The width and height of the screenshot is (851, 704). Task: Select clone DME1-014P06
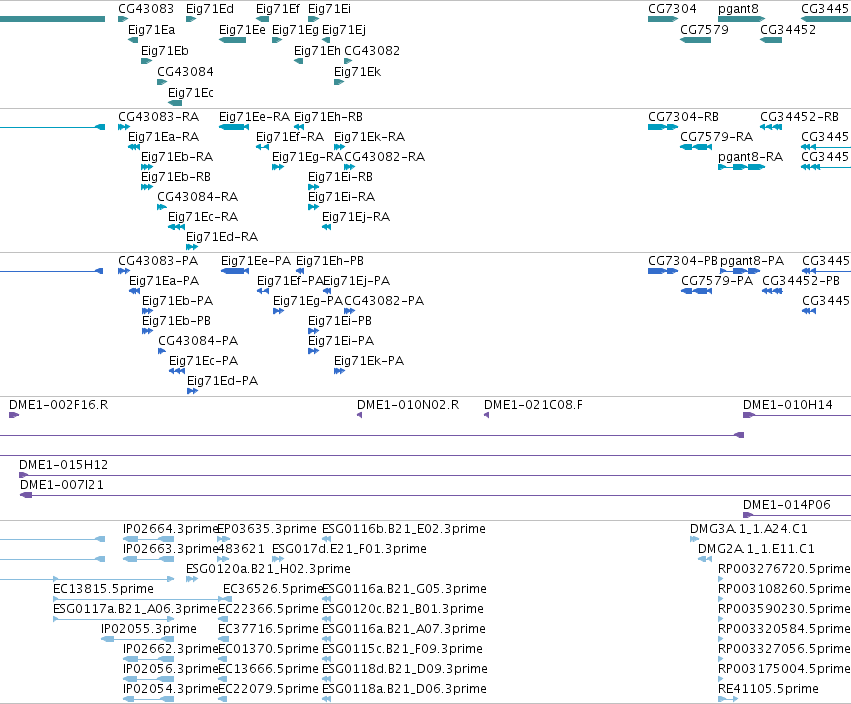coord(786,505)
